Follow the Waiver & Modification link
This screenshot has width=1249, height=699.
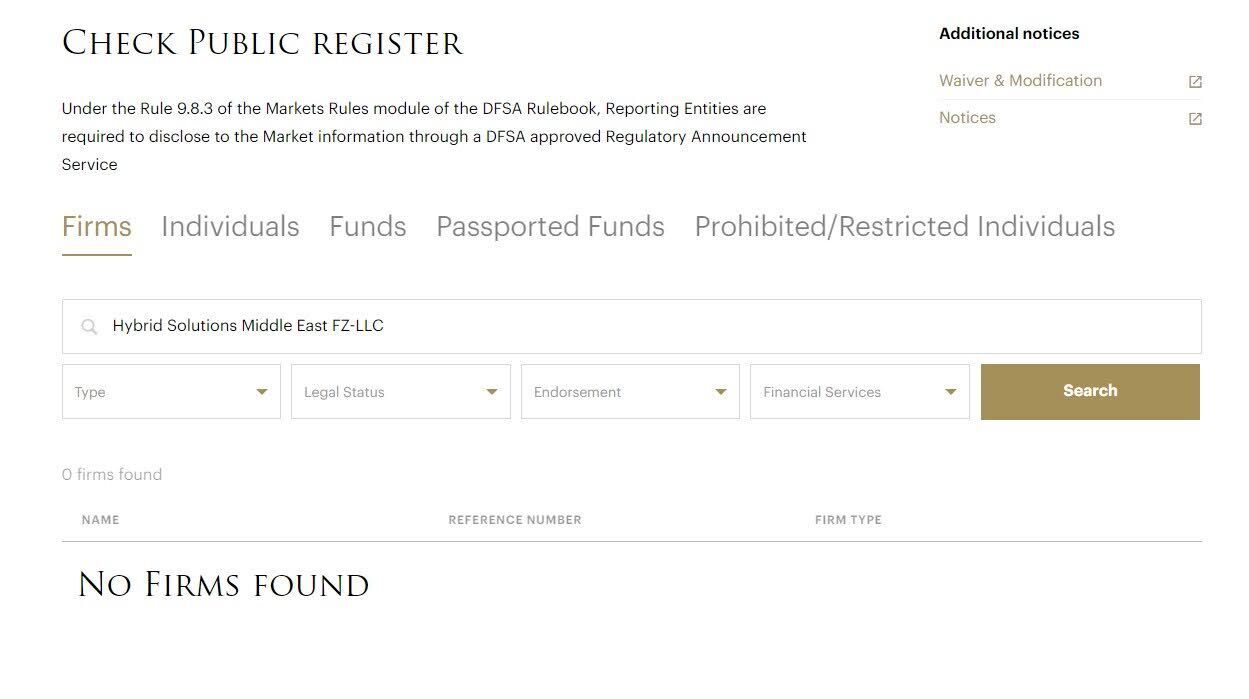click(x=1020, y=81)
